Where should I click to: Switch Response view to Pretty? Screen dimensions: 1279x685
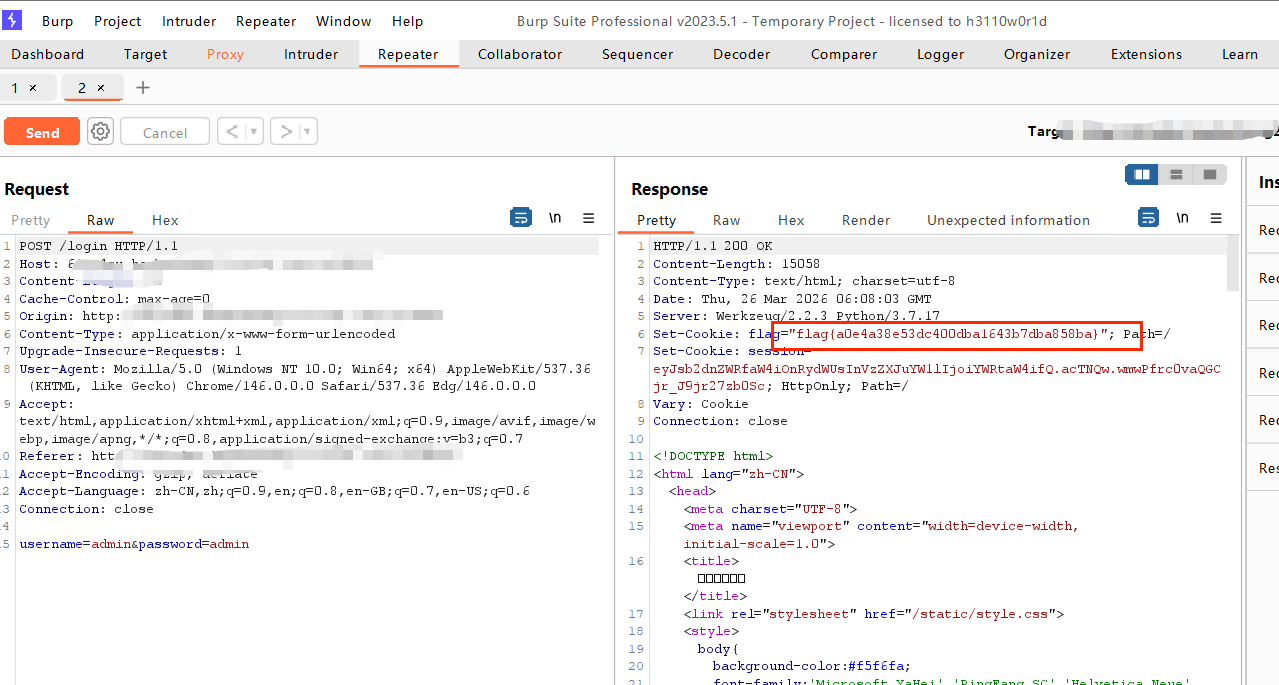click(656, 220)
